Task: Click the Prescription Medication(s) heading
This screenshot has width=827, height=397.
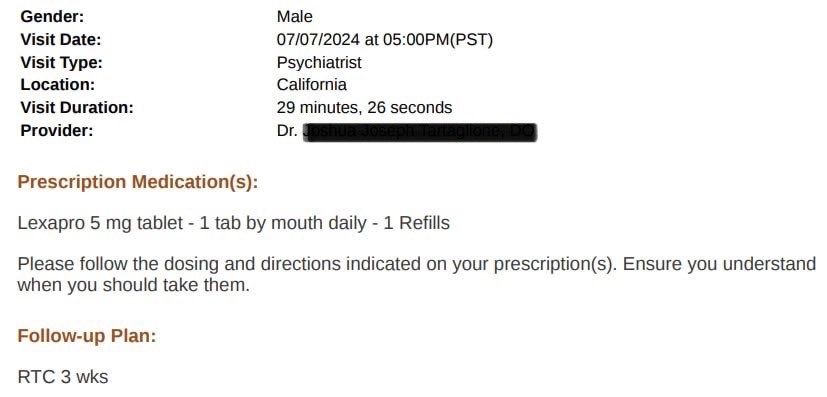Action: (x=138, y=182)
